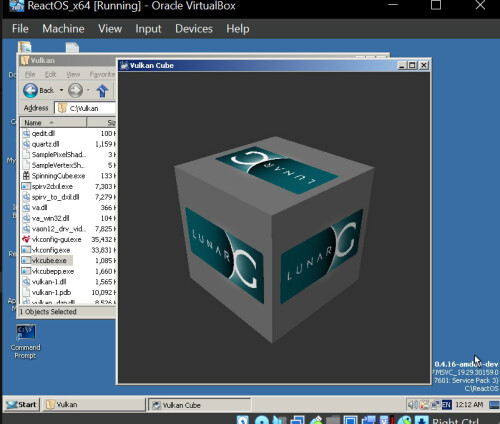Open the VirtualBox Input menu
Image resolution: width=500 pixels, height=424 pixels.
(x=148, y=29)
